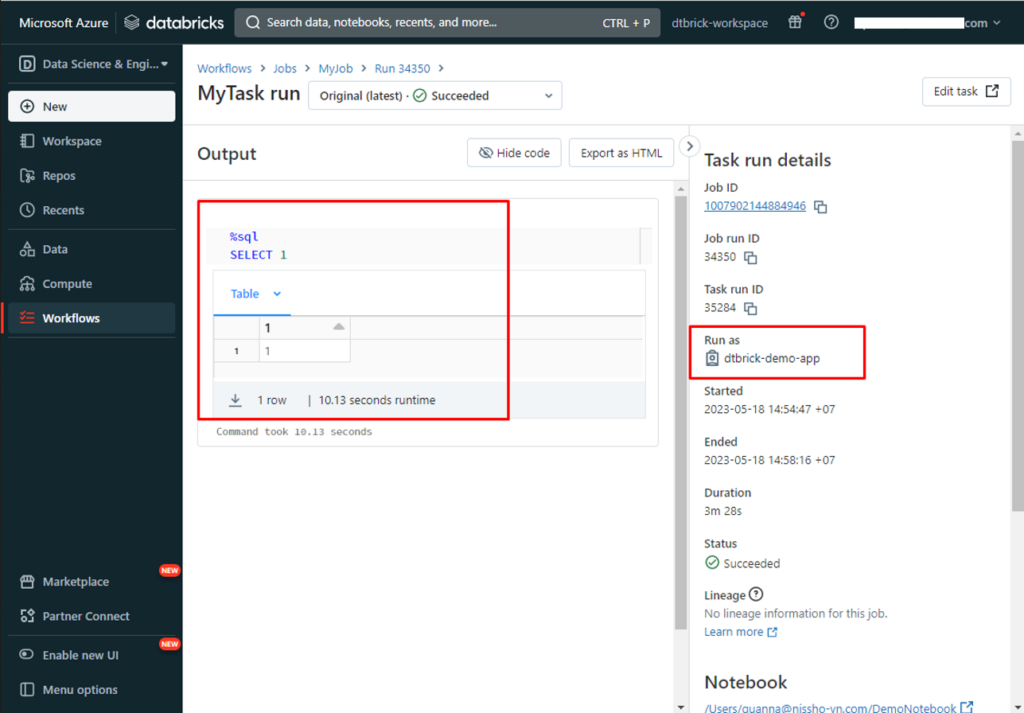Go to Compute in the sidebar
The height and width of the screenshot is (713, 1024).
[67, 284]
